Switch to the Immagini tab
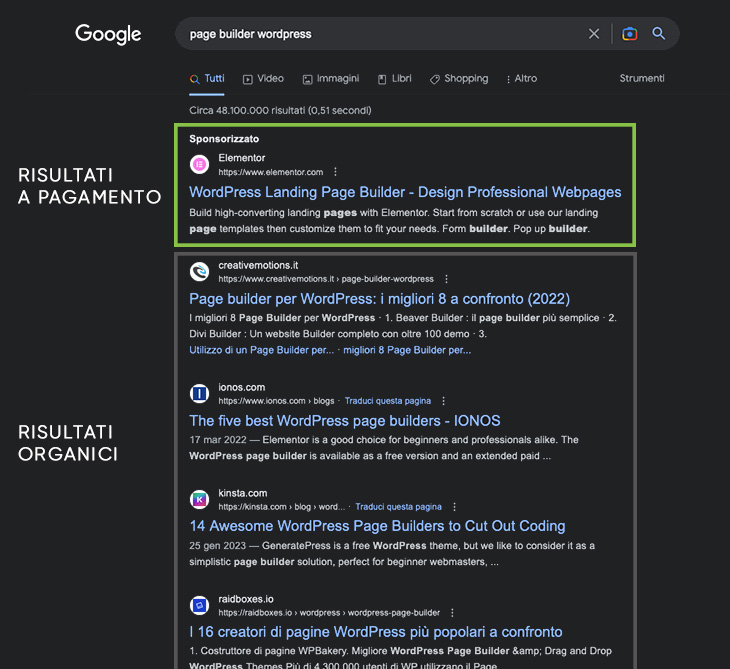The height and width of the screenshot is (669, 730). pos(331,79)
